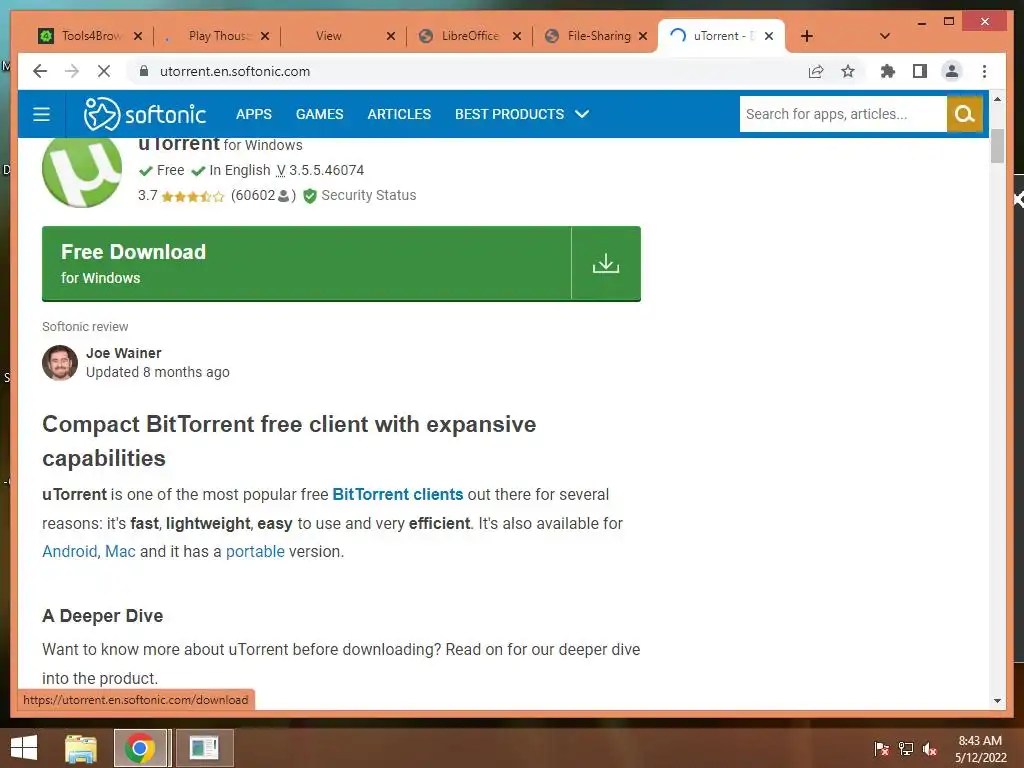Open the Softonic hamburger menu
1024x768 pixels.
pyautogui.click(x=42, y=114)
